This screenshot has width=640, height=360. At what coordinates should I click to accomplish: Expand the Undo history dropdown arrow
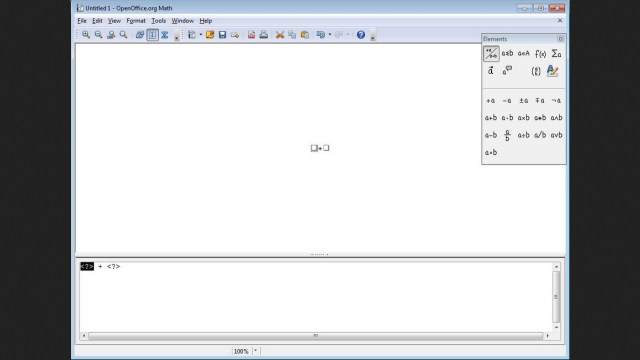(330, 35)
